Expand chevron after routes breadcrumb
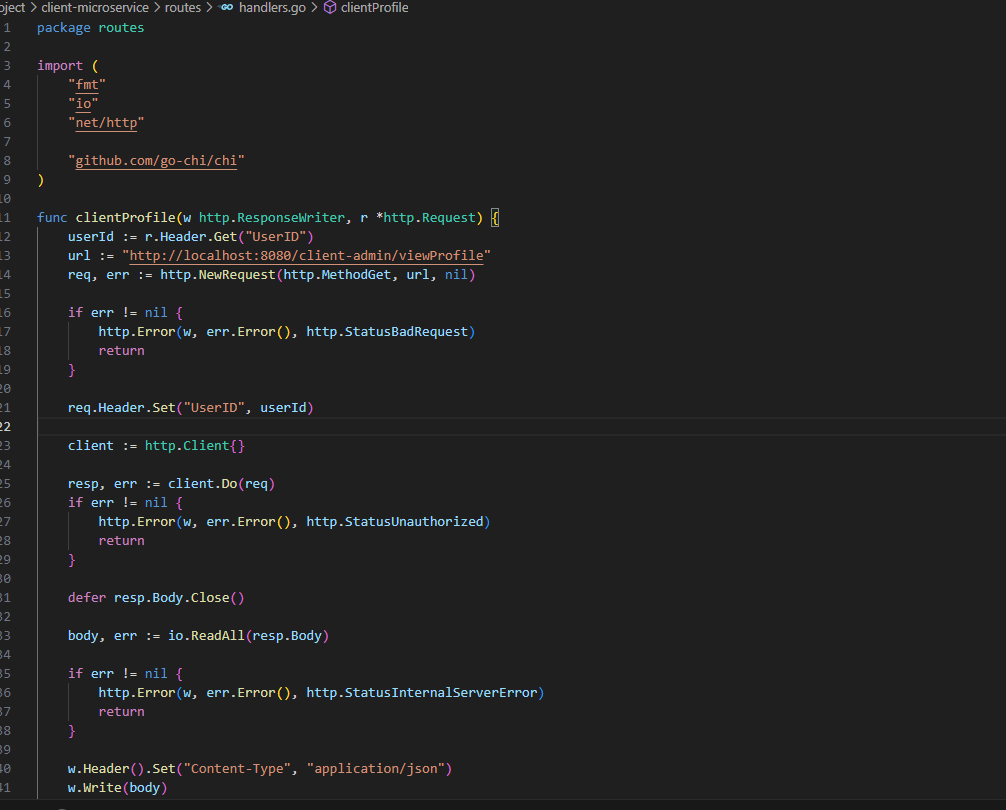 [209, 8]
